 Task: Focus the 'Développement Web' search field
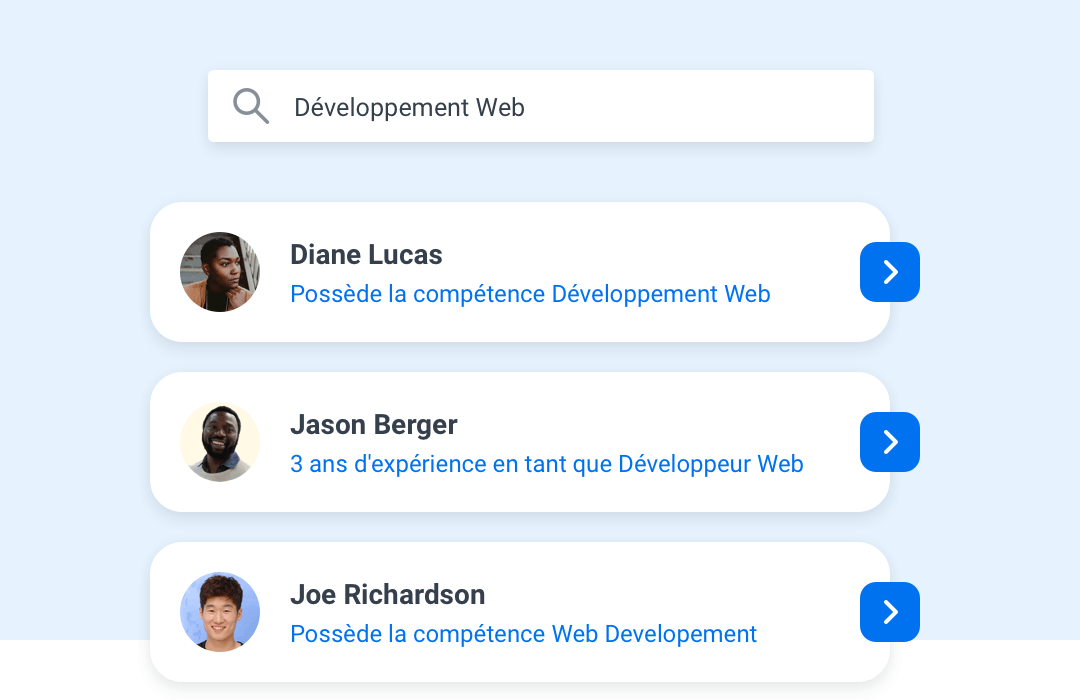point(541,106)
